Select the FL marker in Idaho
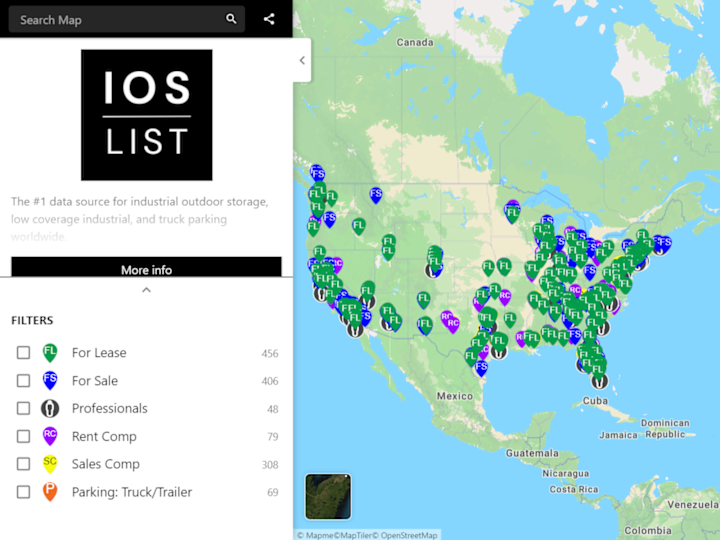Screen dimensions: 720x540 (359, 226)
